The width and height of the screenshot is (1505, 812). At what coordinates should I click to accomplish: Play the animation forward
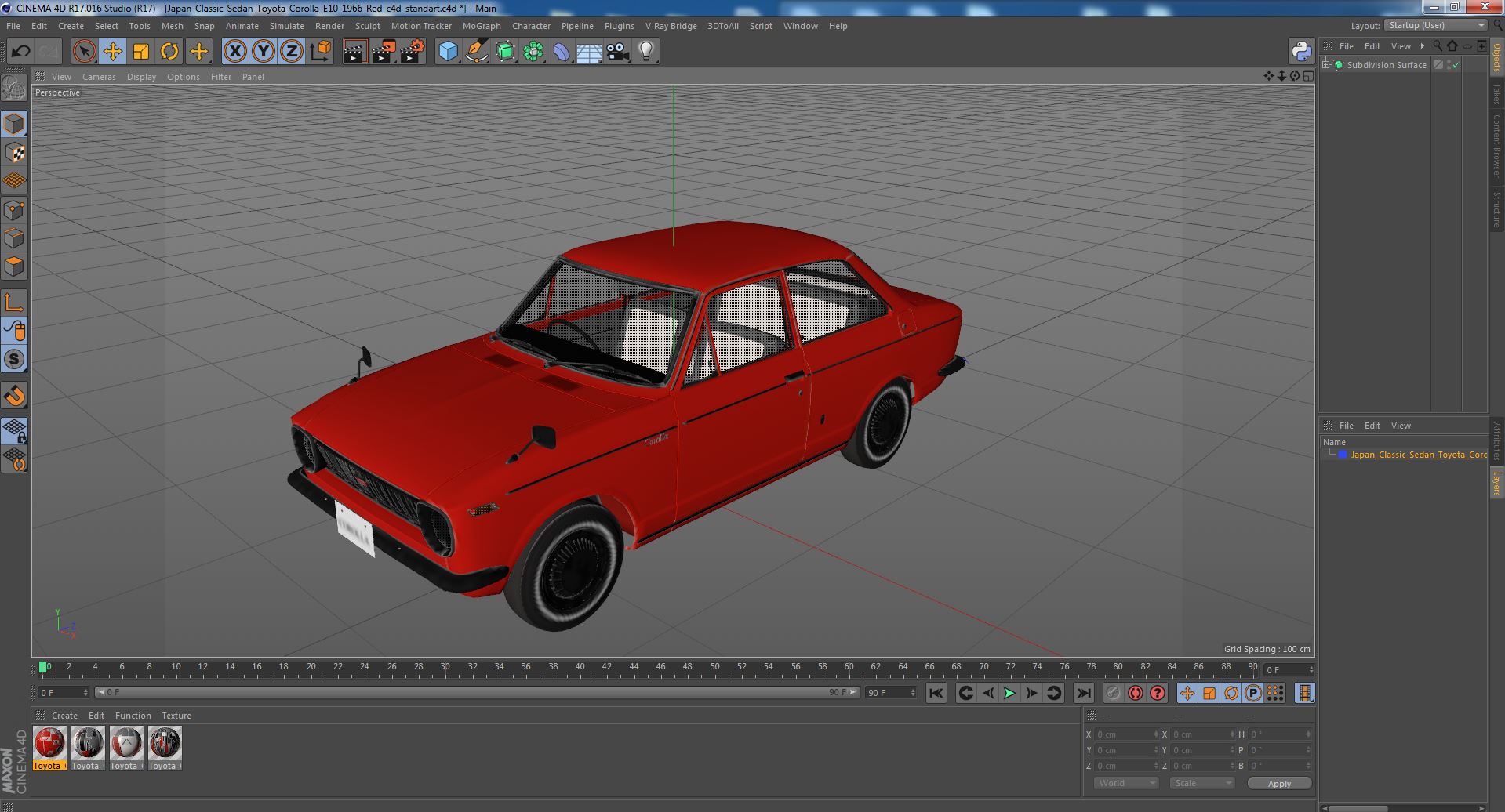click(1009, 693)
